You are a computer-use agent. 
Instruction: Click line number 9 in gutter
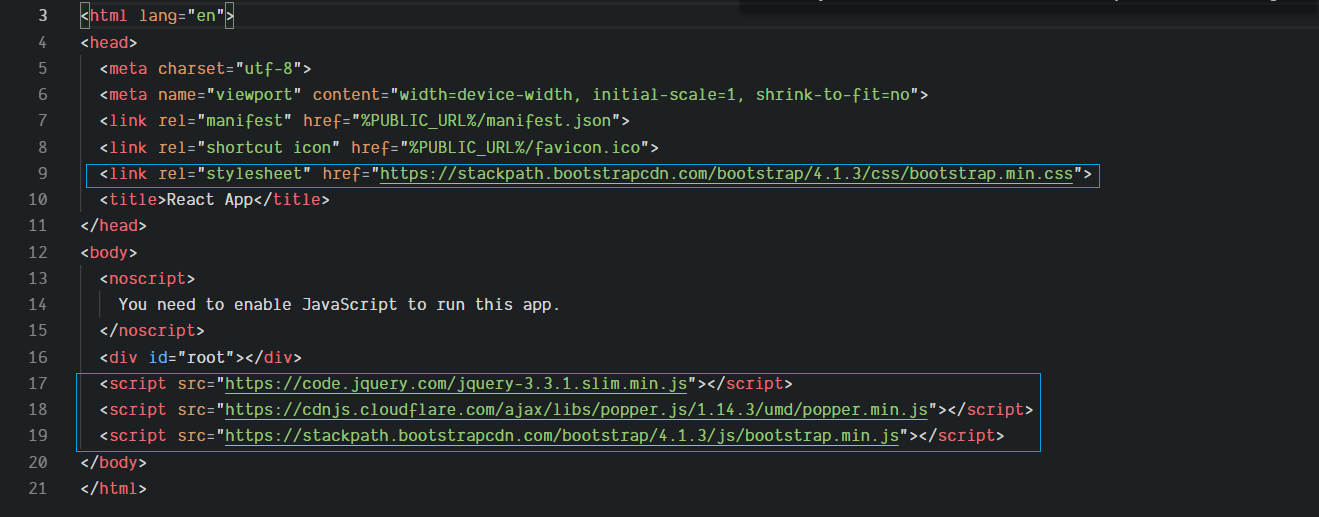click(x=42, y=174)
